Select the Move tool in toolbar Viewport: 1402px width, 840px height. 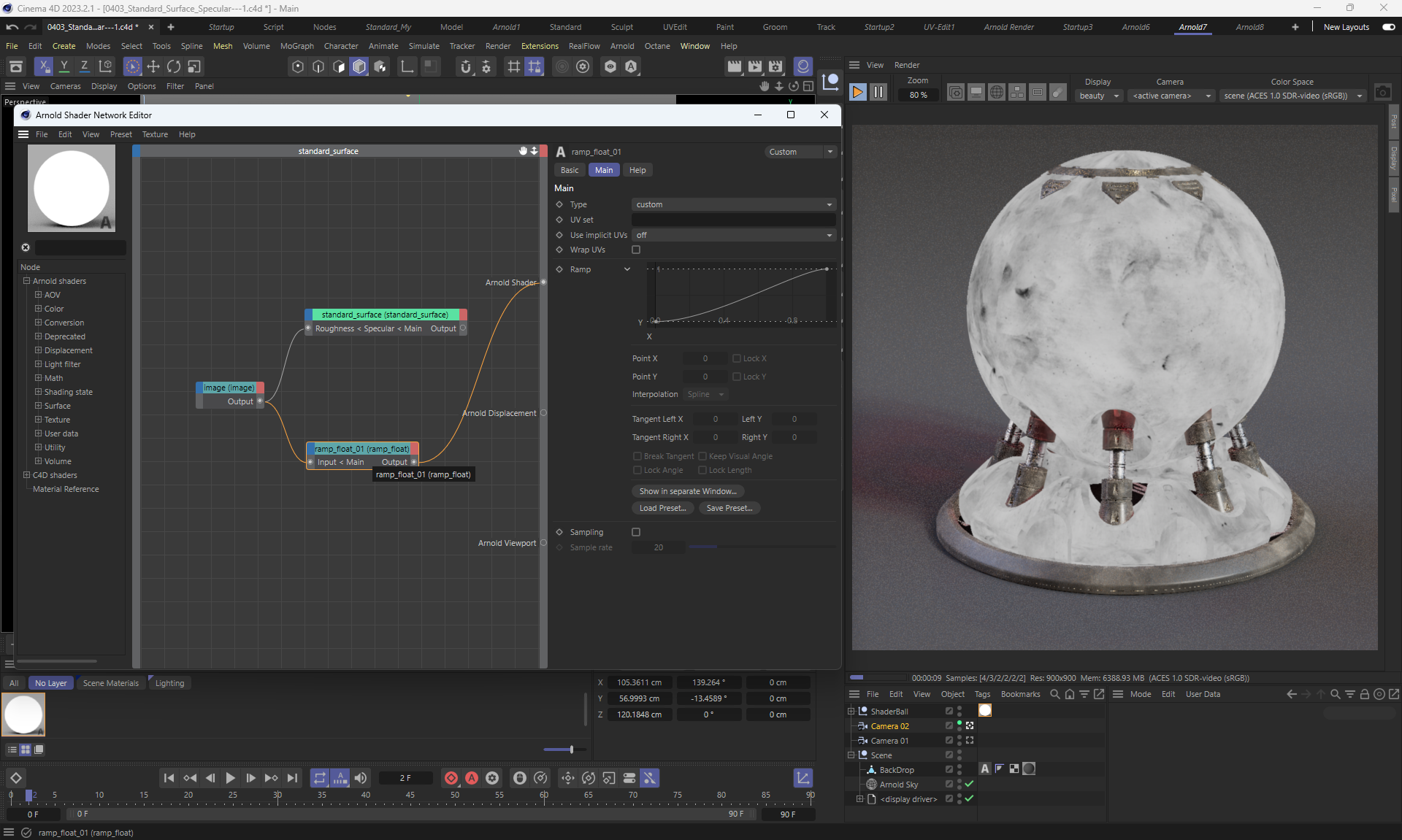pos(153,66)
